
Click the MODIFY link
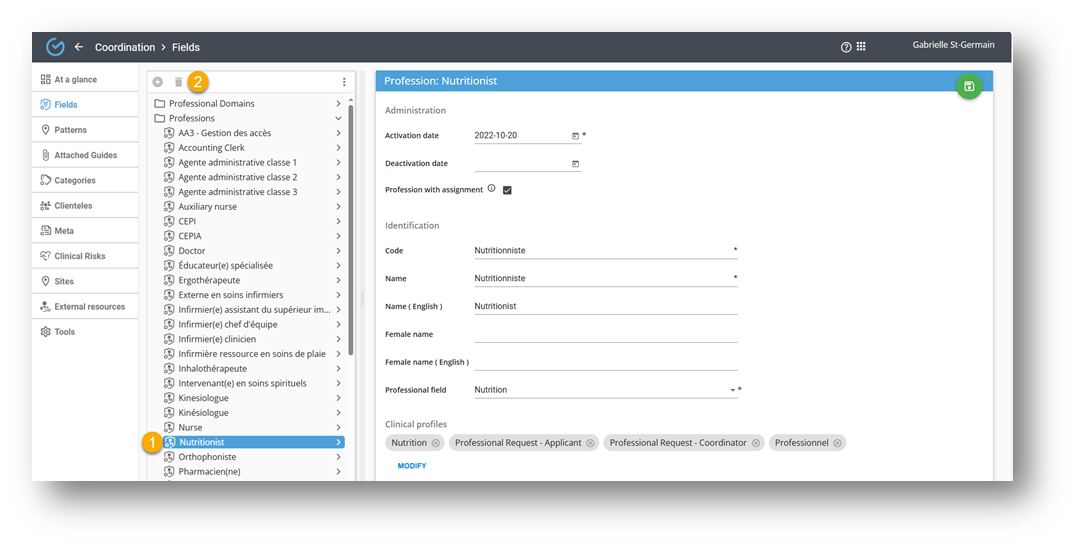click(x=412, y=466)
